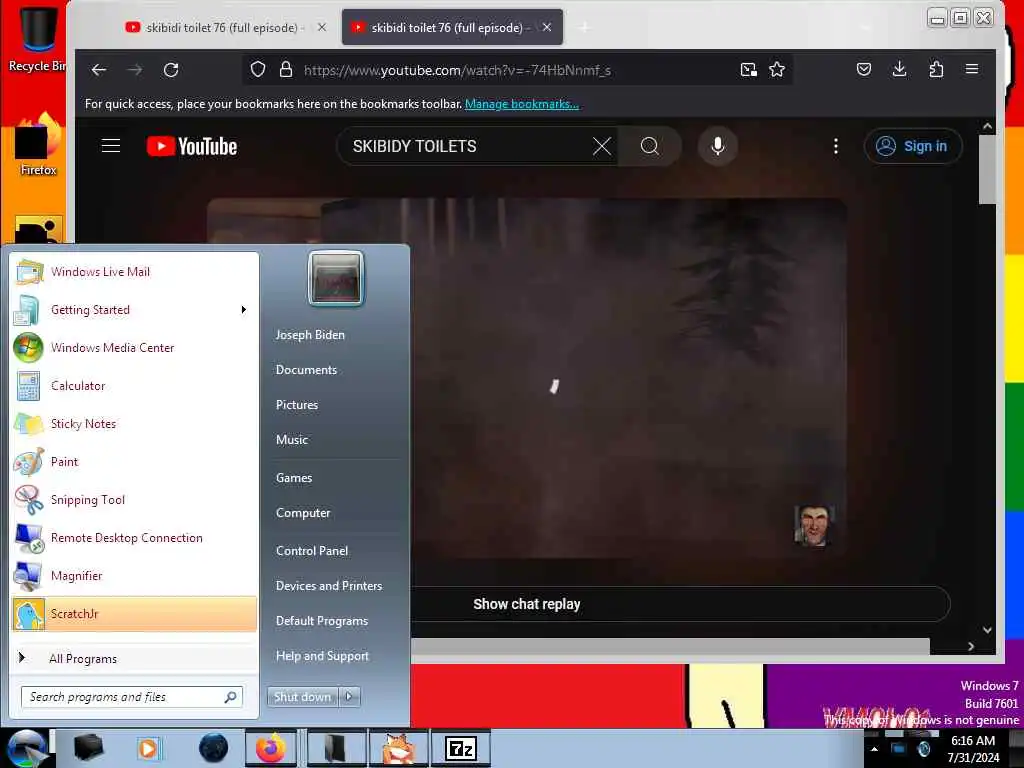
Task: Open Help and Support
Action: point(323,656)
